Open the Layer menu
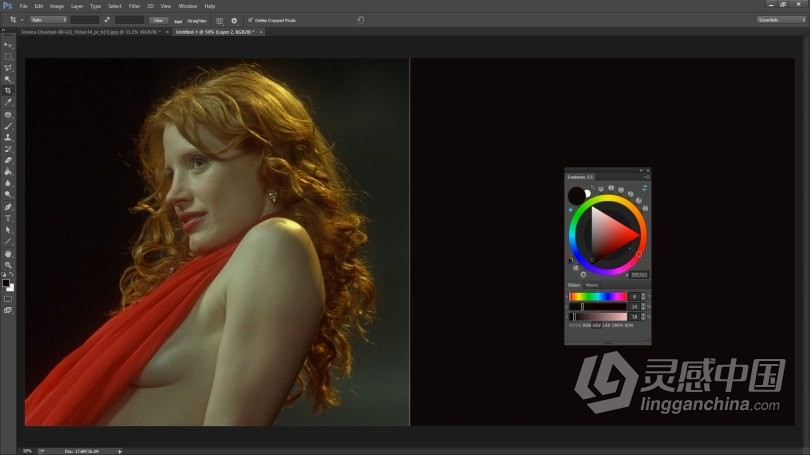Viewport: 810px width, 455px height. [77, 6]
